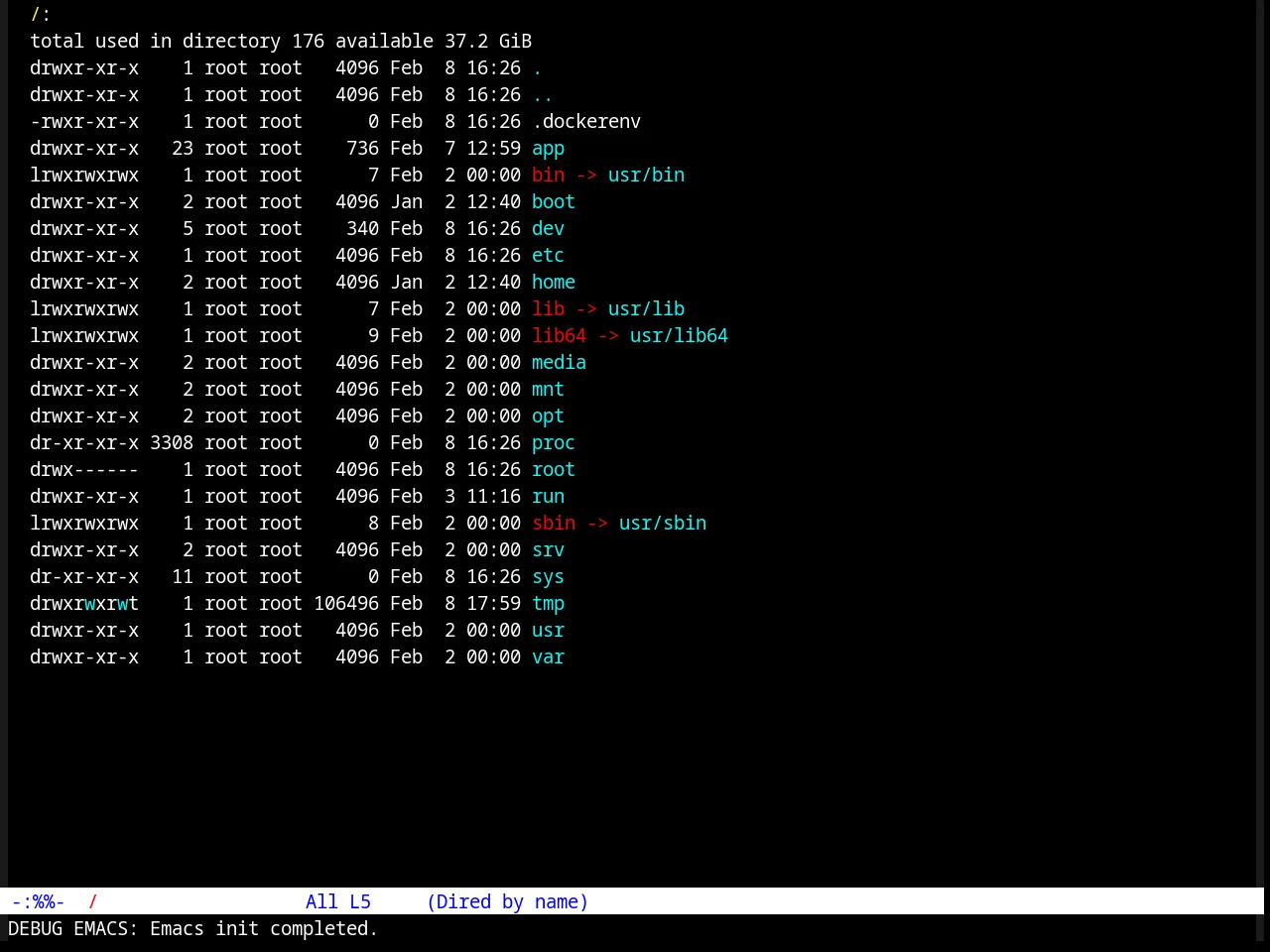This screenshot has height=952, width=1270.
Task: Click the 12:59 timestamp of app
Action: click(x=493, y=149)
